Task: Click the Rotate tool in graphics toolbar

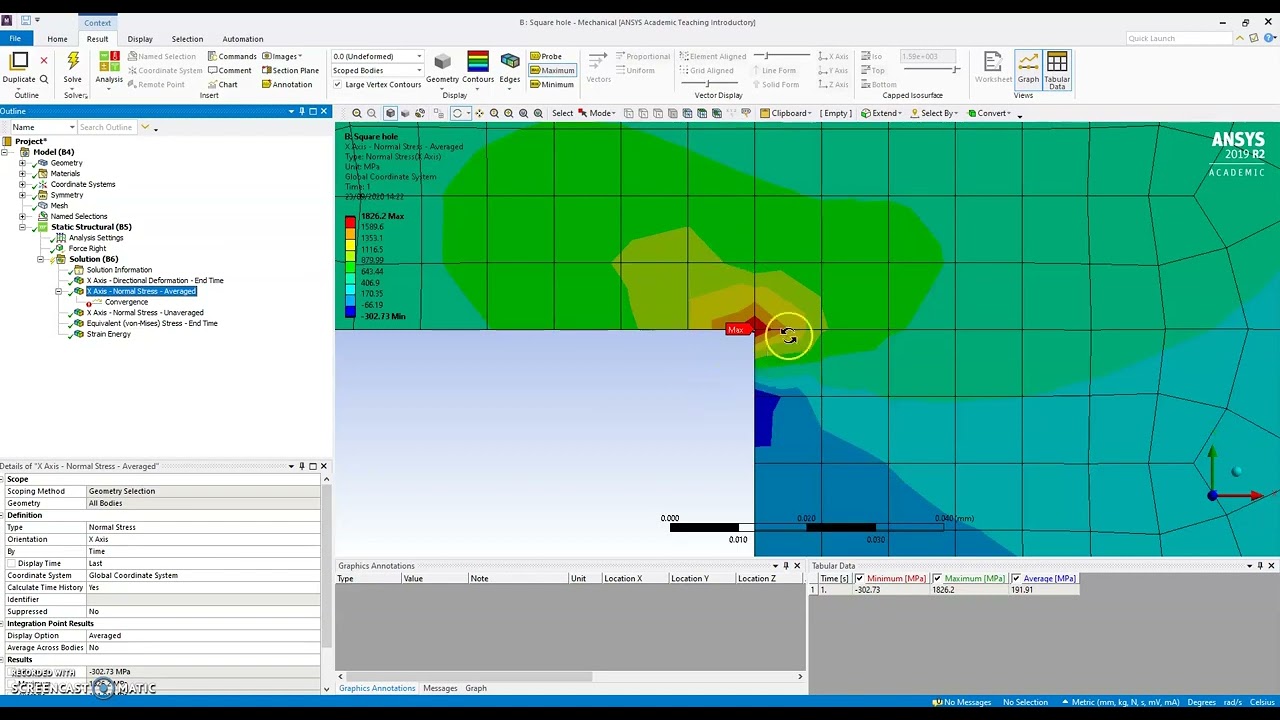Action: pos(457,113)
